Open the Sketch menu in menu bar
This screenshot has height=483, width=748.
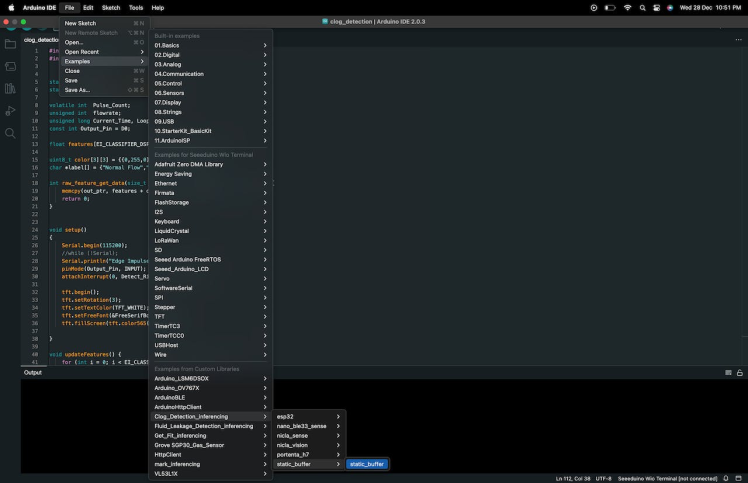coord(110,7)
